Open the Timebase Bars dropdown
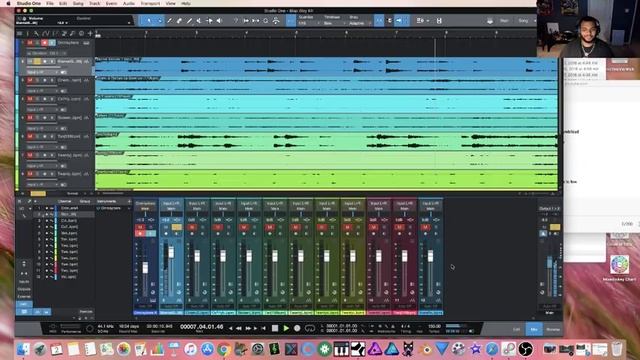This screenshot has width=640, height=360. point(333,23)
